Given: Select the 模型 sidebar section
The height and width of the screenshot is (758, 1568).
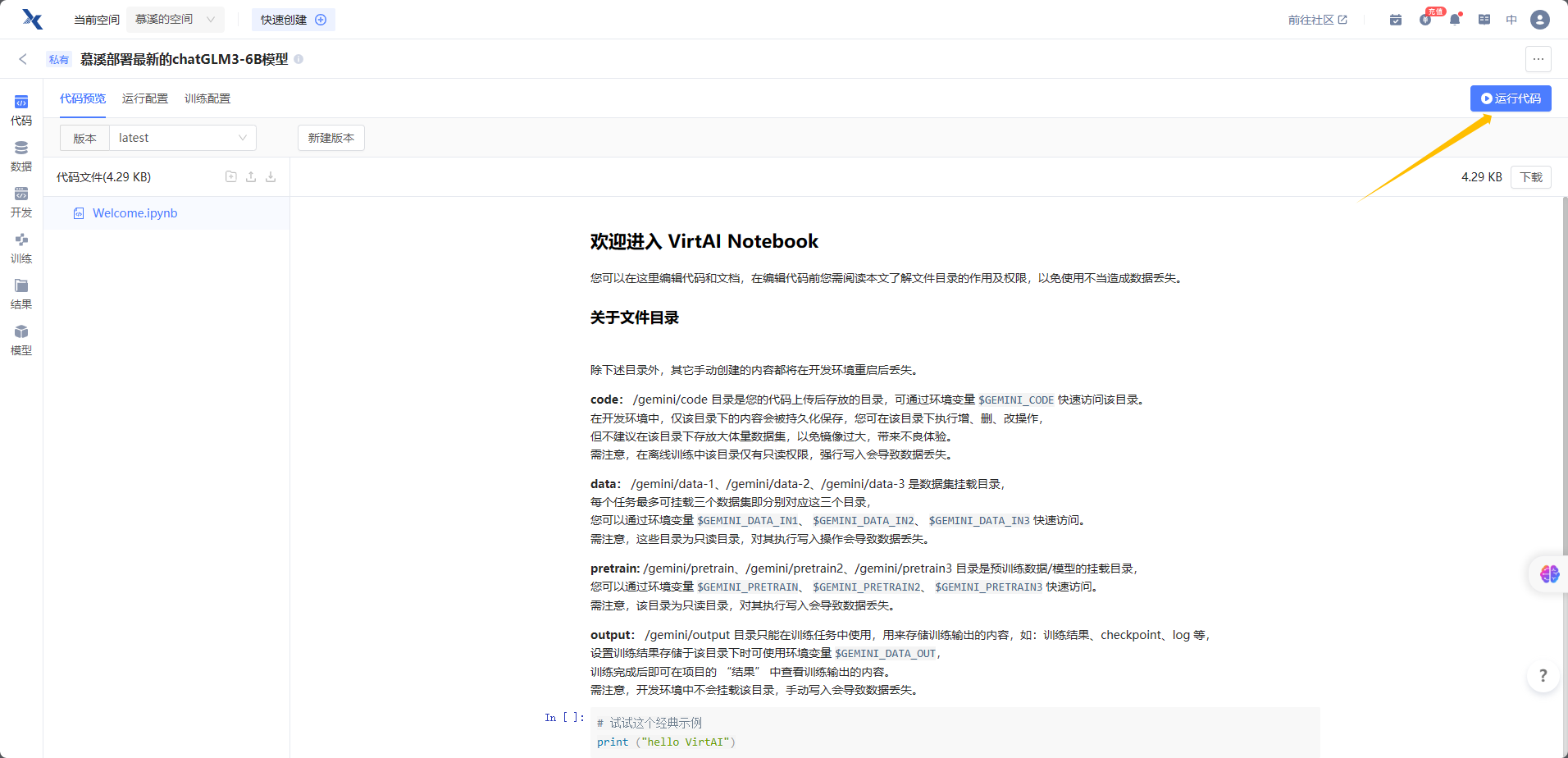Looking at the screenshot, I should tap(21, 340).
